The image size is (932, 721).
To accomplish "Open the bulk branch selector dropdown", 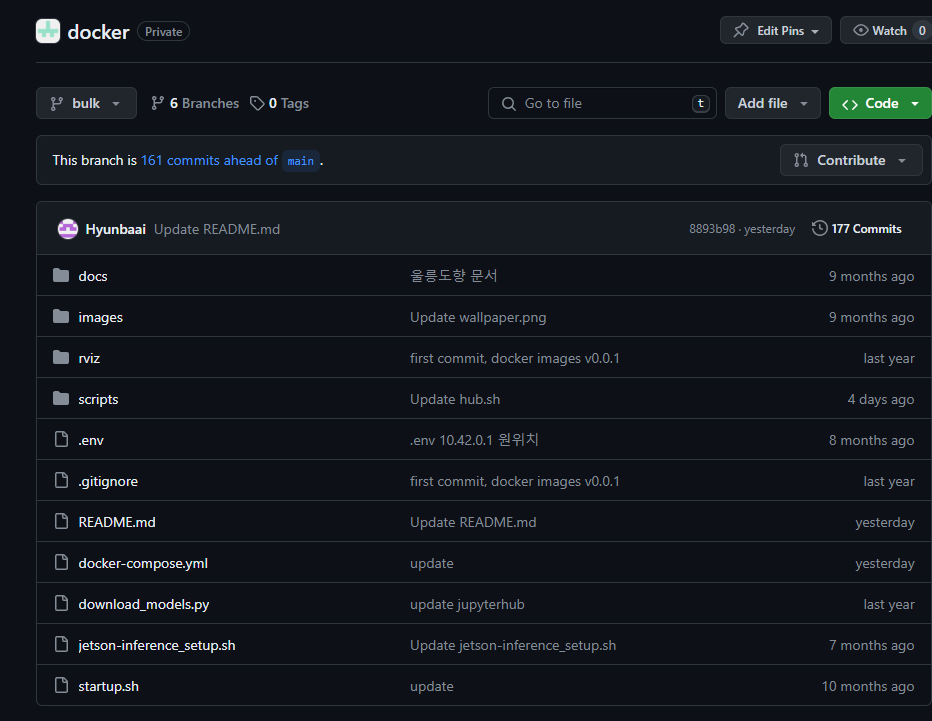I will coord(86,103).
